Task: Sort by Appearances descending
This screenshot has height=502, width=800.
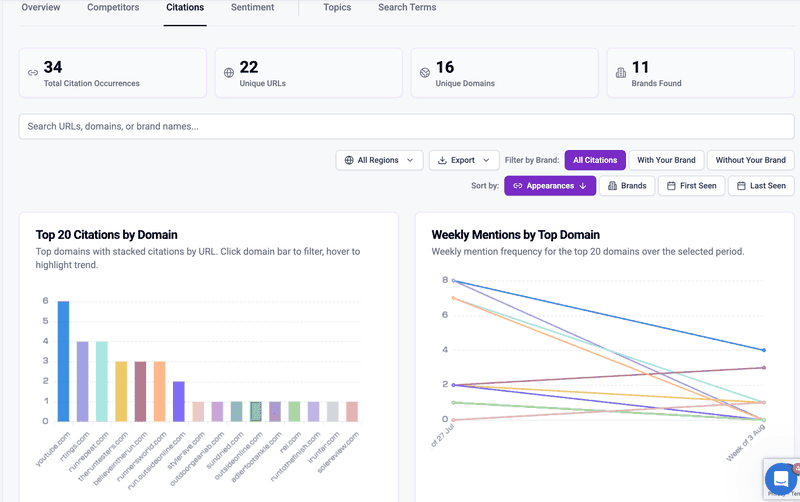Action: 550,186
